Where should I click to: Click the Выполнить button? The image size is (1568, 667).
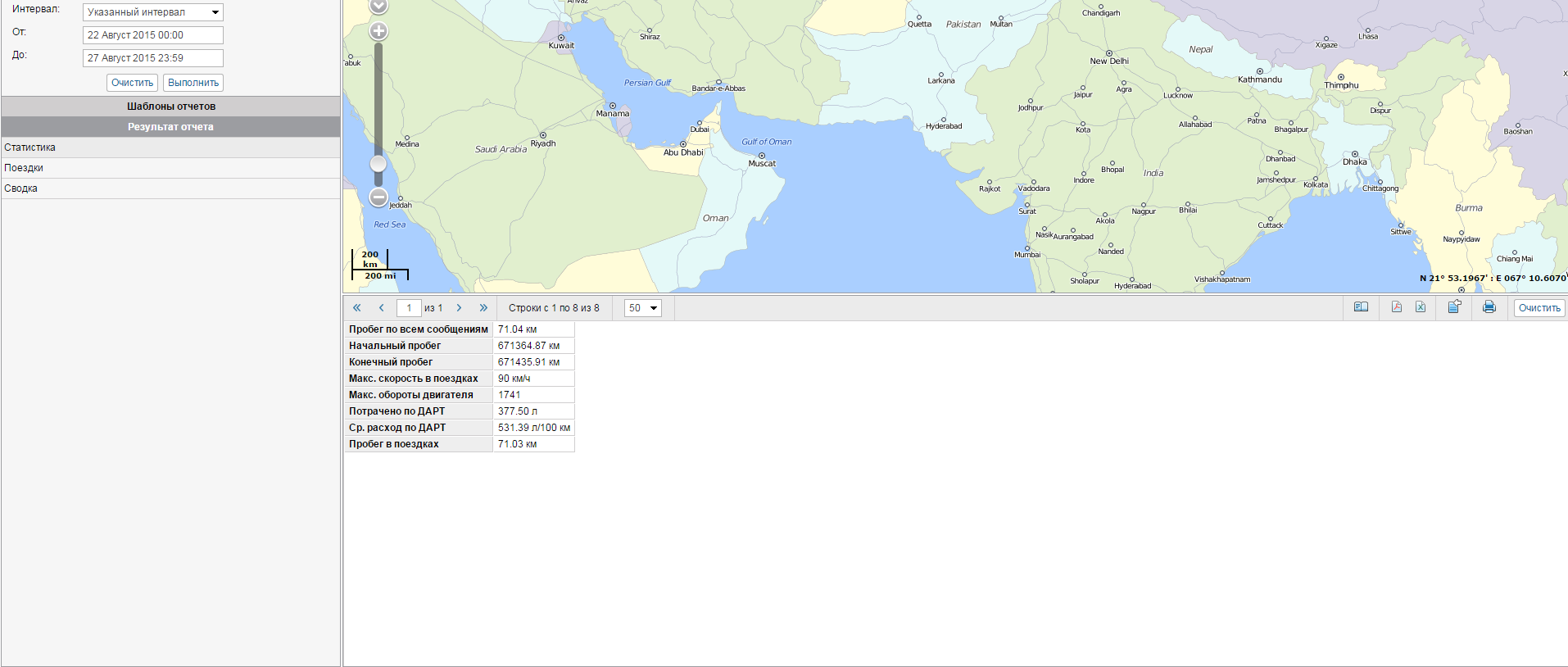coord(193,83)
